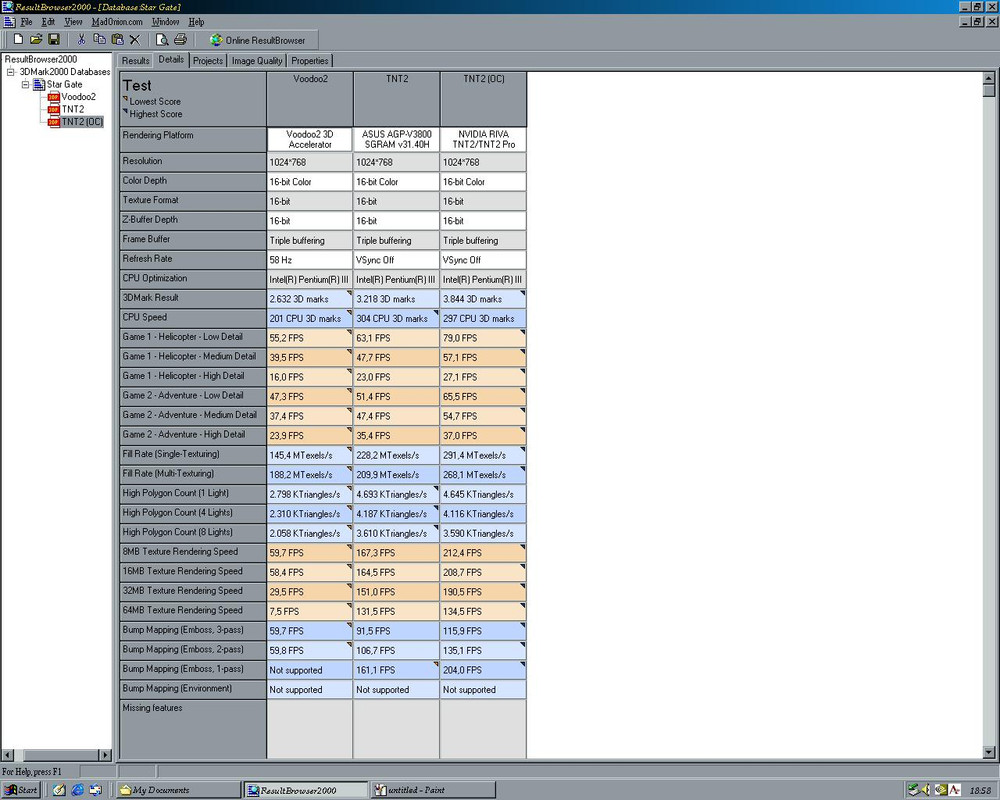Click the vertical scrollbar up arrow
This screenshot has width=1000, height=800.
[989, 78]
